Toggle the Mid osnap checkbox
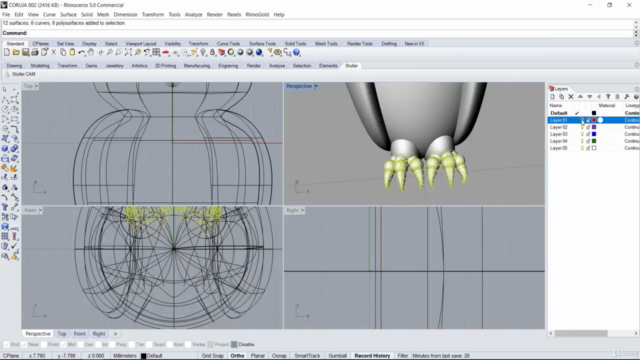The height and width of the screenshot is (360, 640). (63, 344)
